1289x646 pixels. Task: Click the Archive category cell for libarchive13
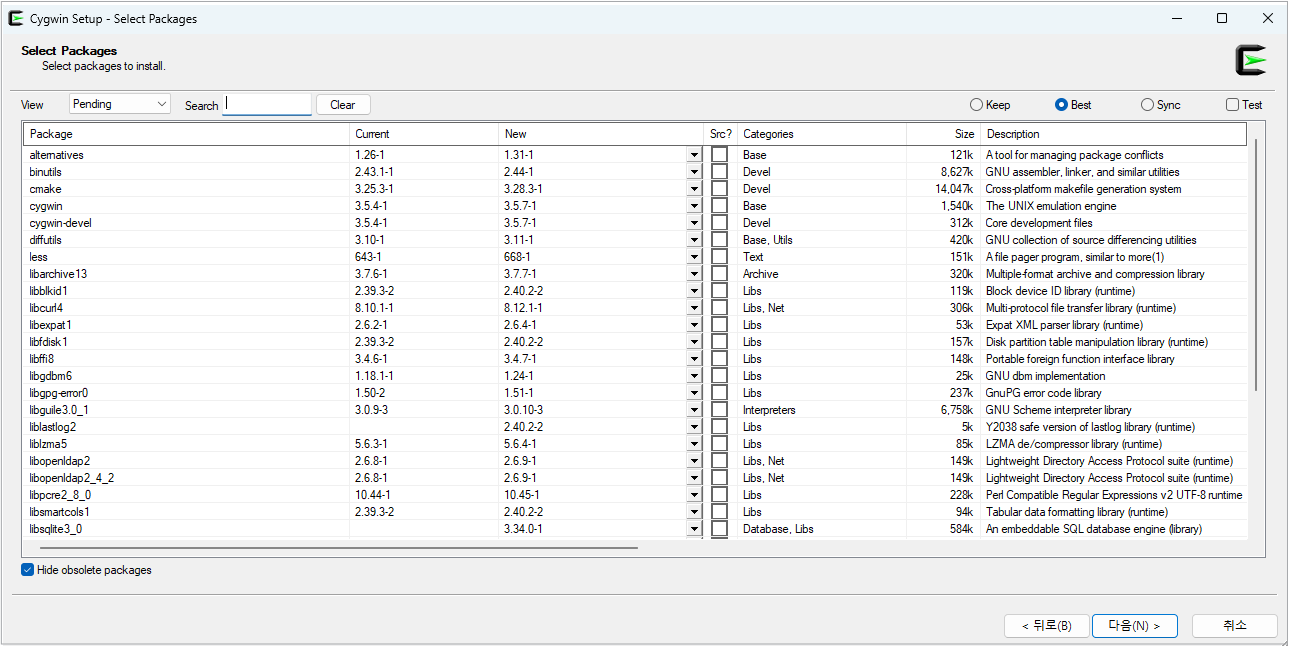pos(761,274)
